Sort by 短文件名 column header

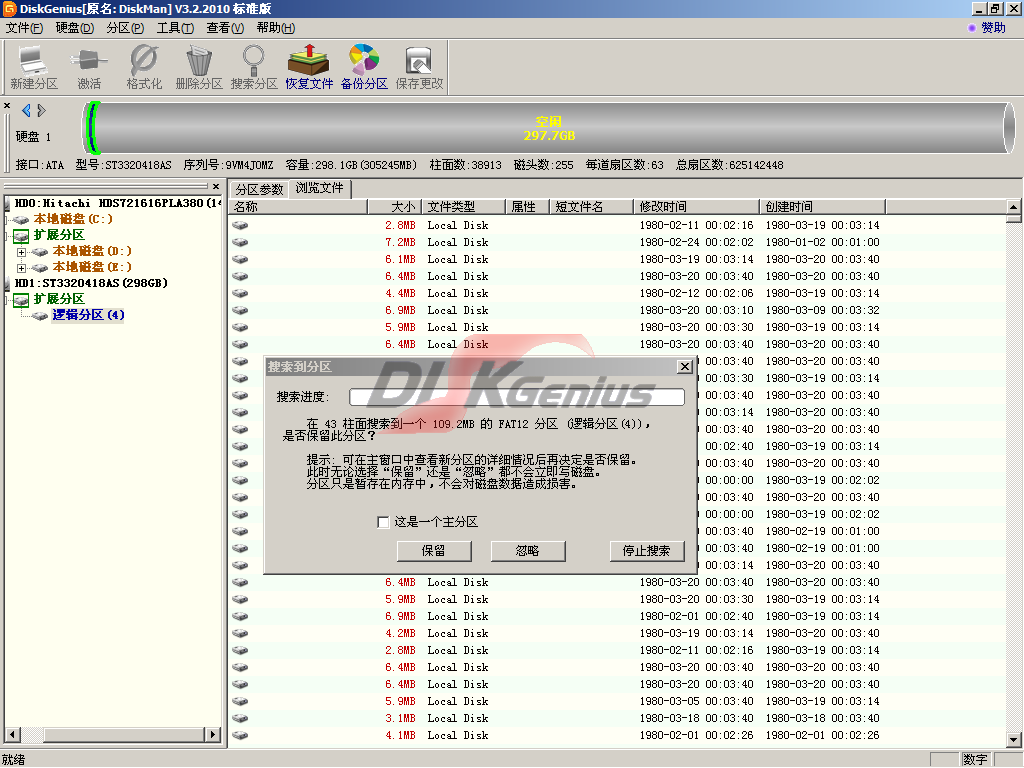tap(592, 206)
